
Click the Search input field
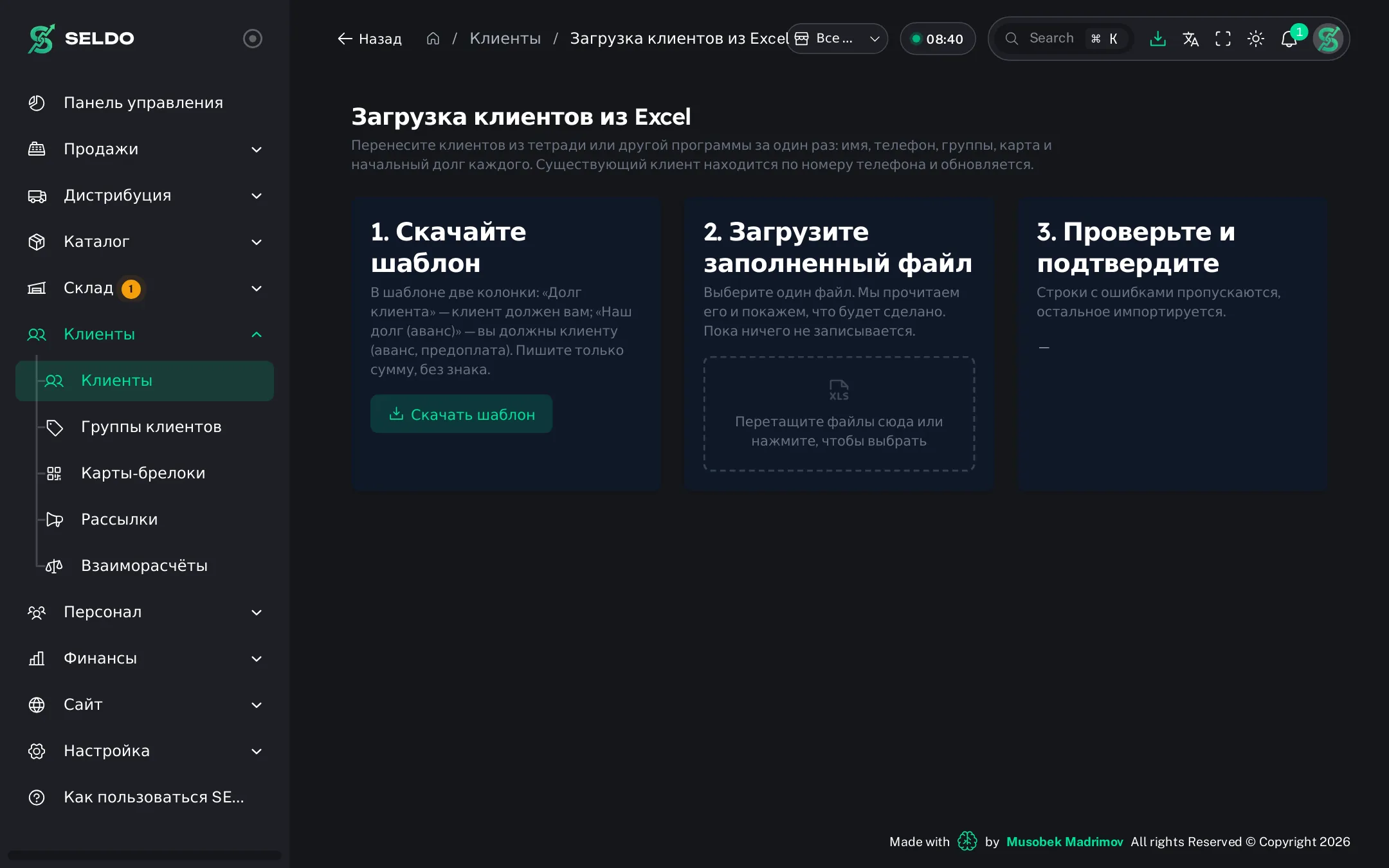pos(1064,39)
